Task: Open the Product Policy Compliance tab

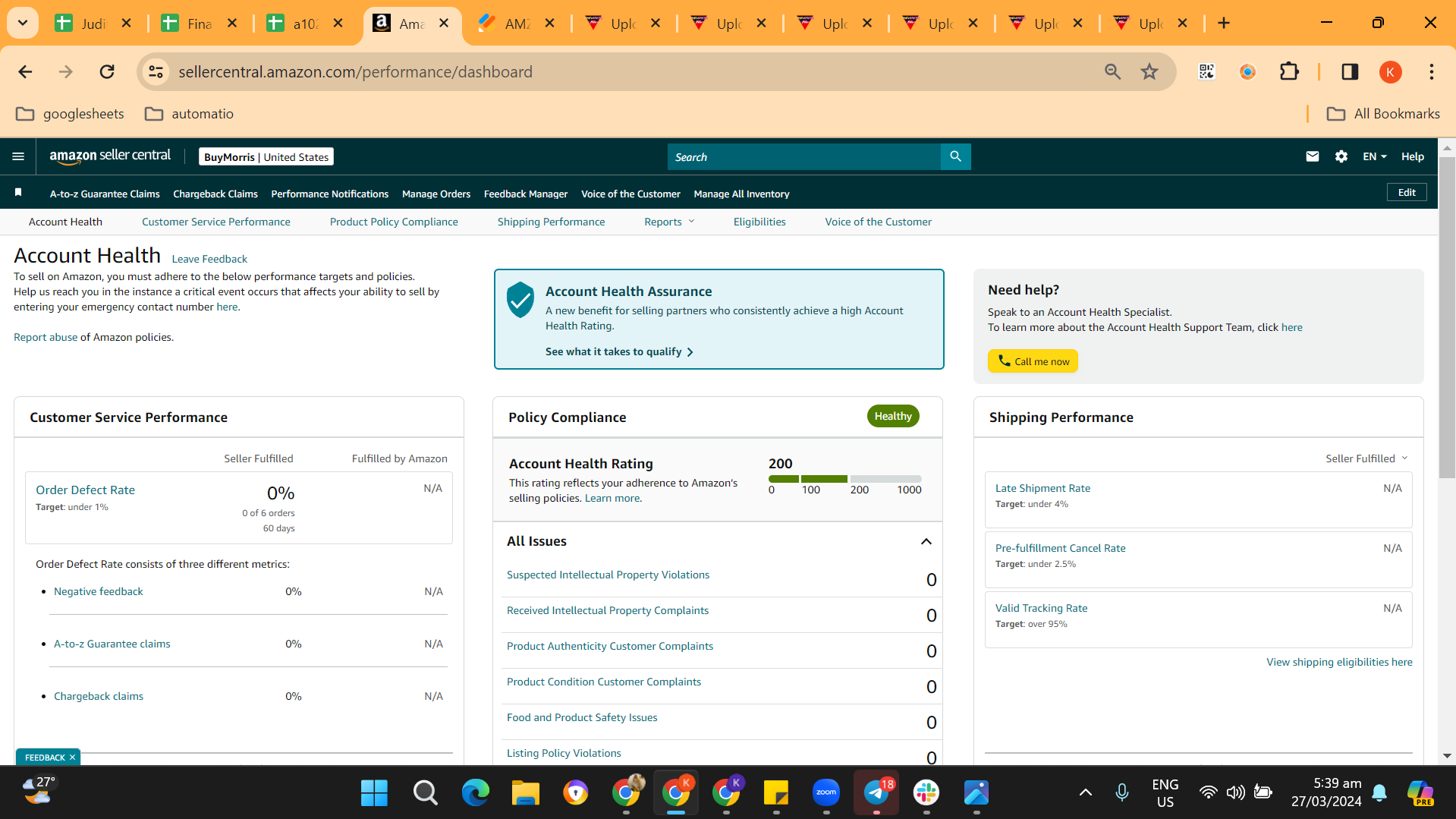Action: (394, 222)
